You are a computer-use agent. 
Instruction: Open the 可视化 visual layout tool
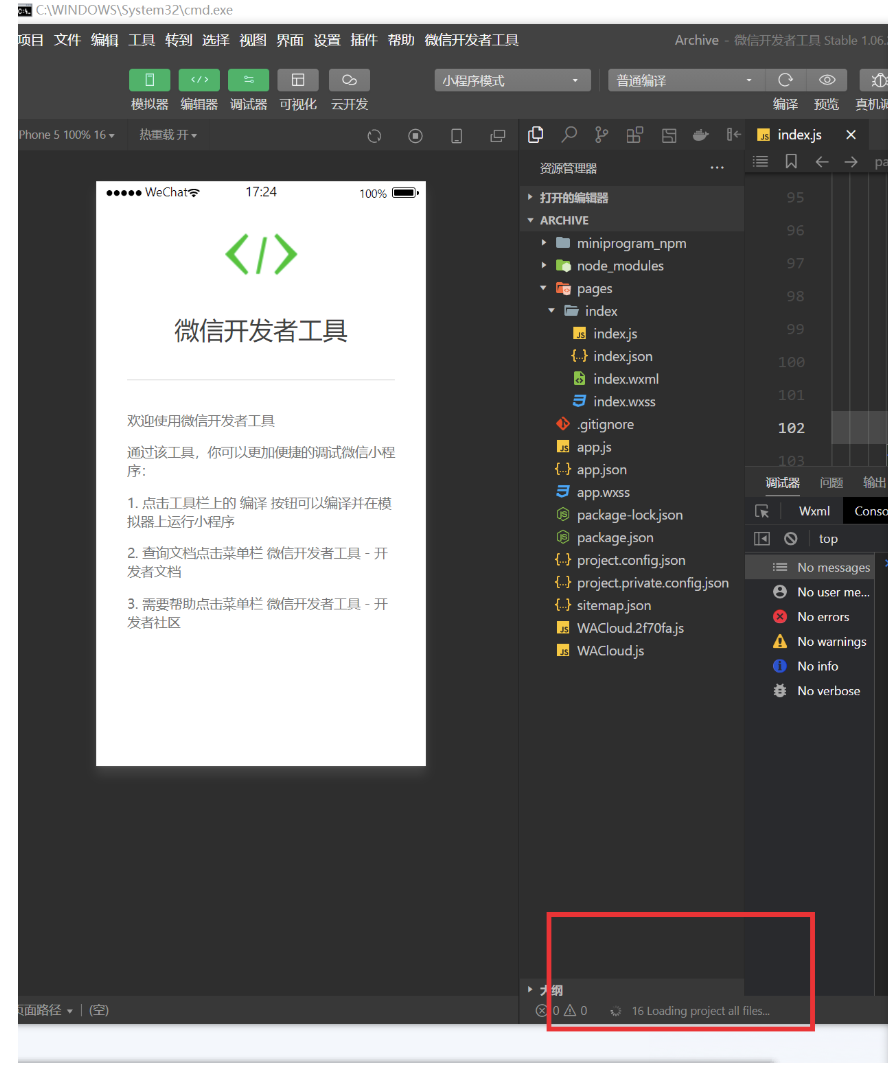coord(298,80)
